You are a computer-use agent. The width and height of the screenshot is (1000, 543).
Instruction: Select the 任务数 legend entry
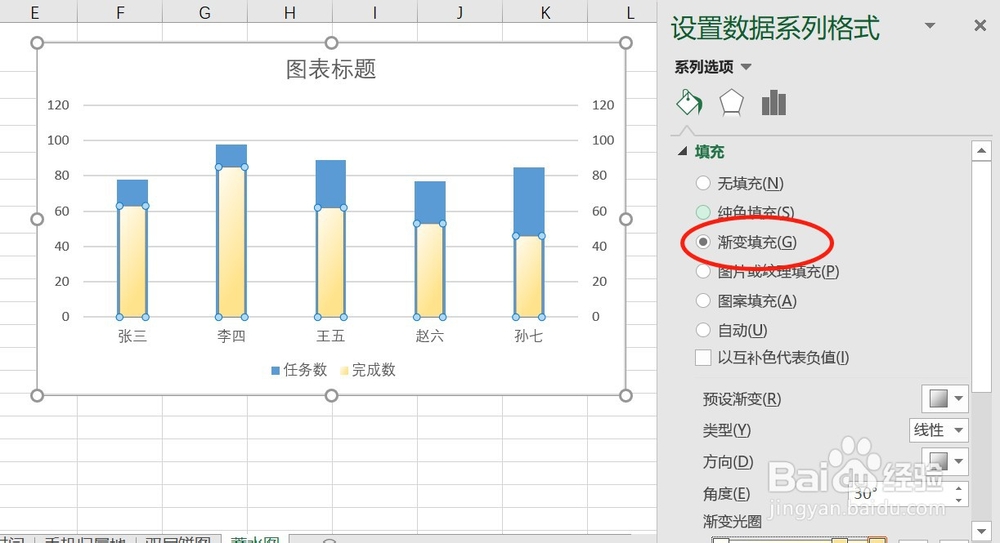(299, 370)
